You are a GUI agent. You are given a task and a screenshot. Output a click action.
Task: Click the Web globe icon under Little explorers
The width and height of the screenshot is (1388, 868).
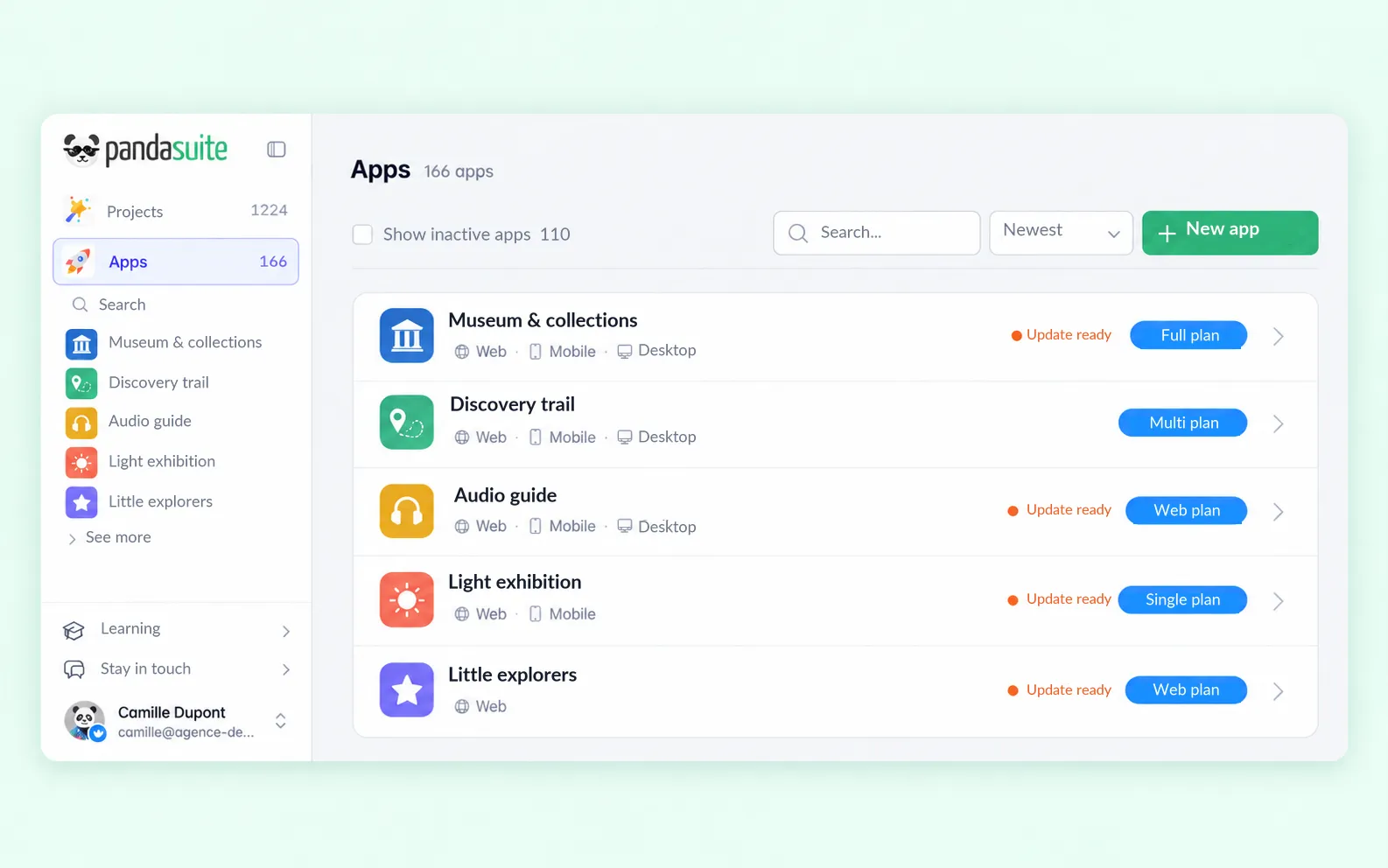(x=462, y=706)
